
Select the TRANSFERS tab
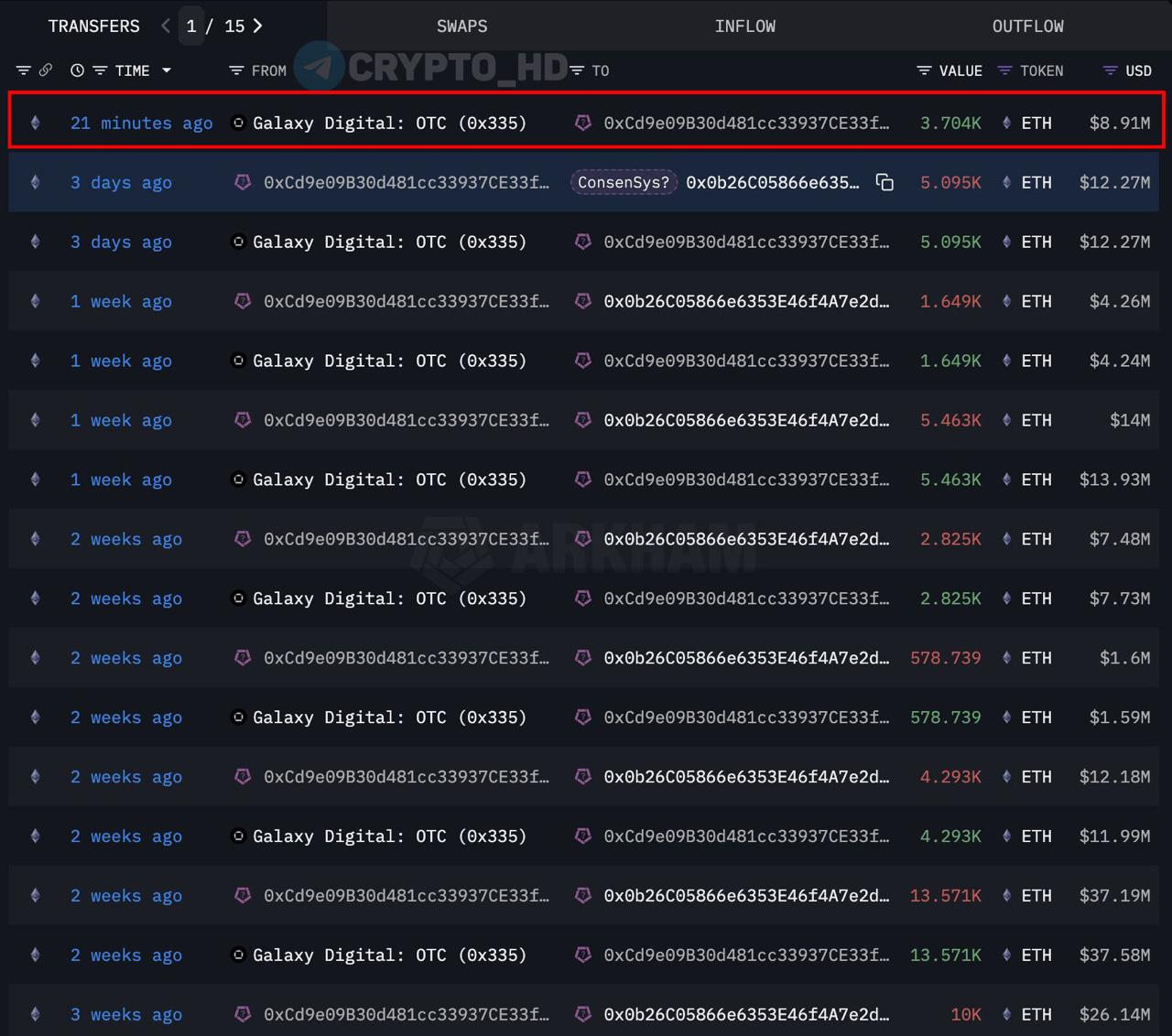(93, 26)
